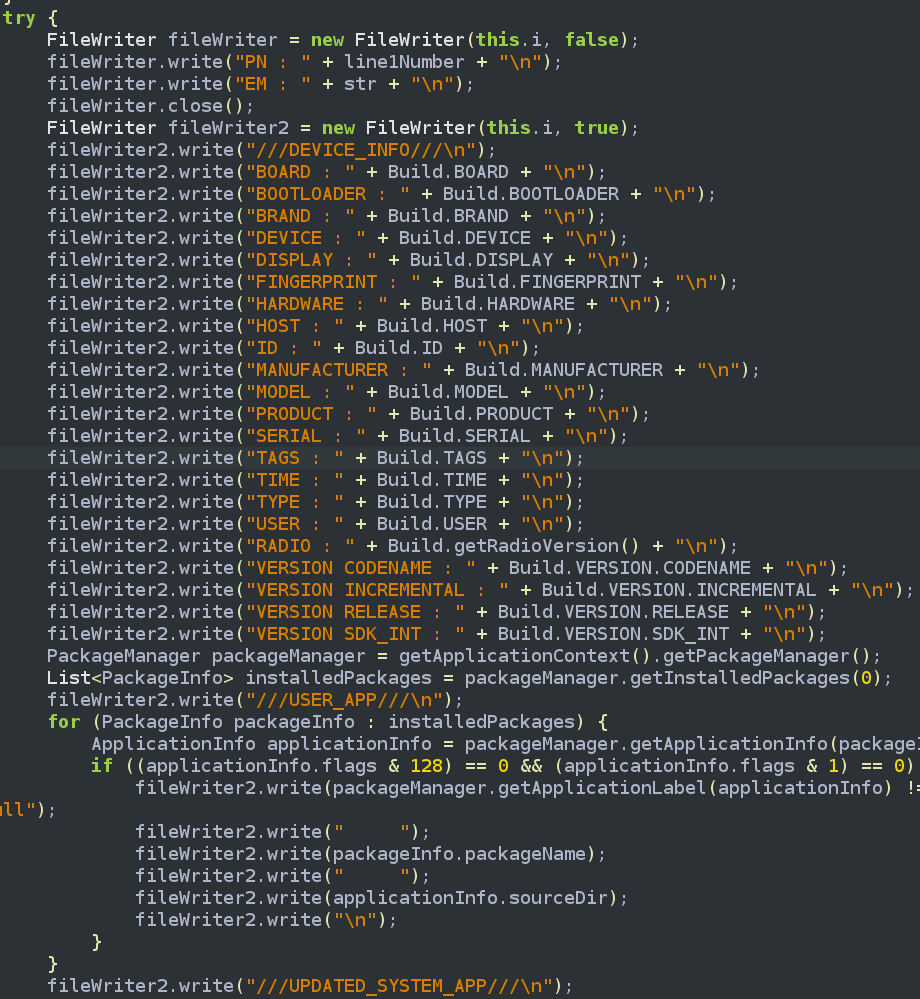Click the 'FileWriter fileWriter = new FileWriter' line
This screenshot has height=999, width=920.
(x=342, y=40)
